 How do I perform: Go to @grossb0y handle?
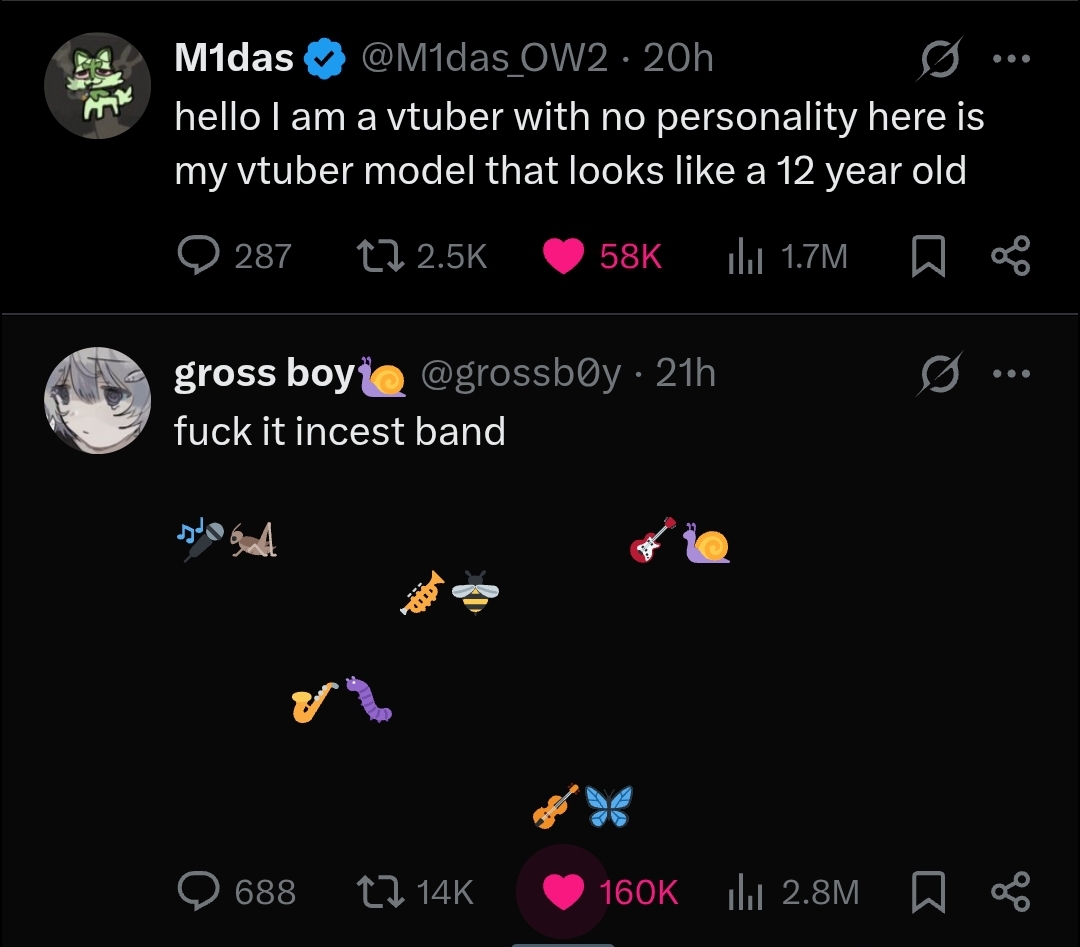point(521,374)
